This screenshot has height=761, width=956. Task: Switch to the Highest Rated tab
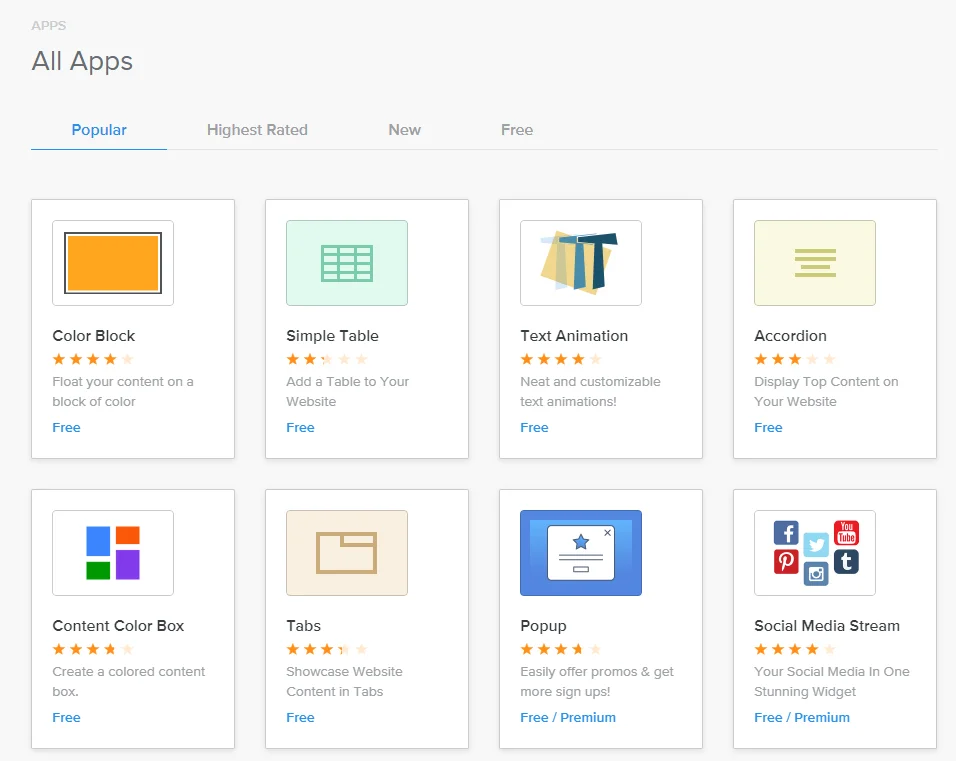(257, 130)
